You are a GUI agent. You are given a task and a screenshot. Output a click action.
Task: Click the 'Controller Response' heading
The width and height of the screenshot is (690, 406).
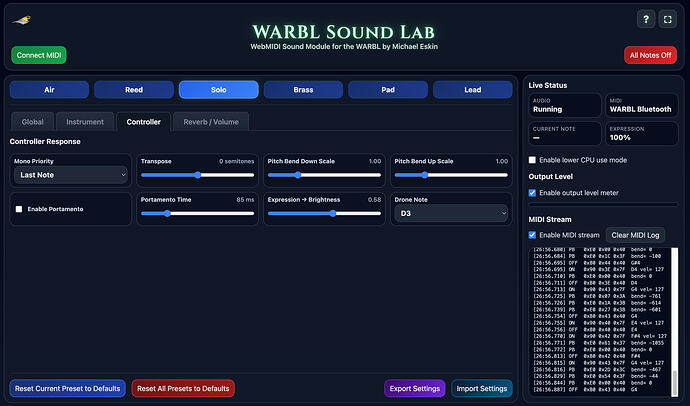(45, 142)
